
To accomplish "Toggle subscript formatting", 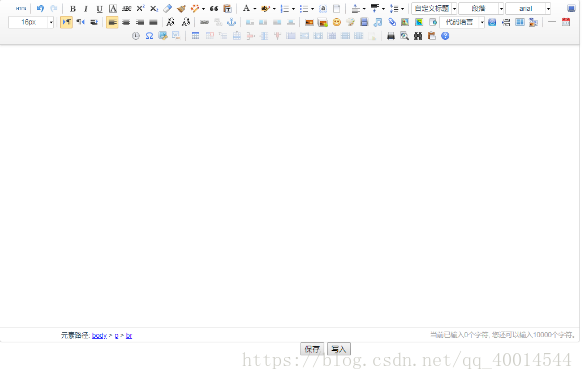I will click(x=154, y=9).
